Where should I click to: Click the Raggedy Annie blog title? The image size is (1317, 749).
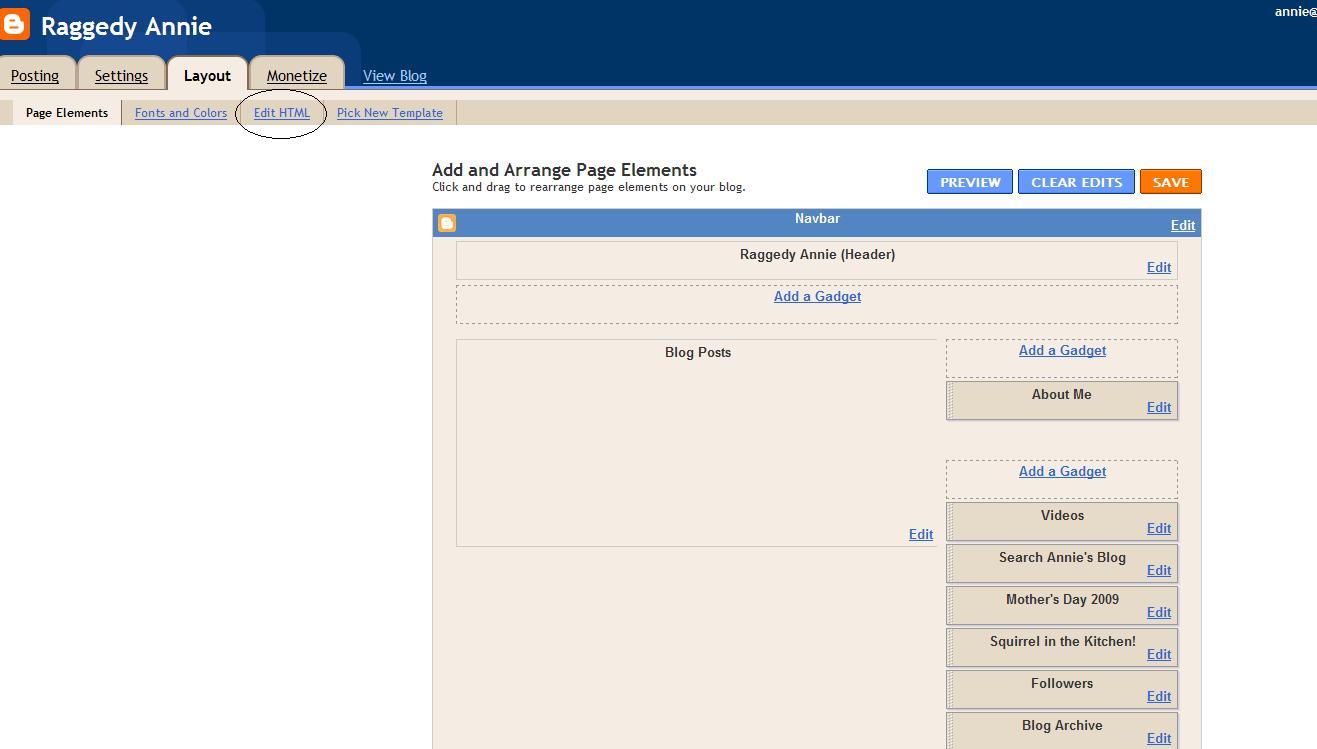126,26
